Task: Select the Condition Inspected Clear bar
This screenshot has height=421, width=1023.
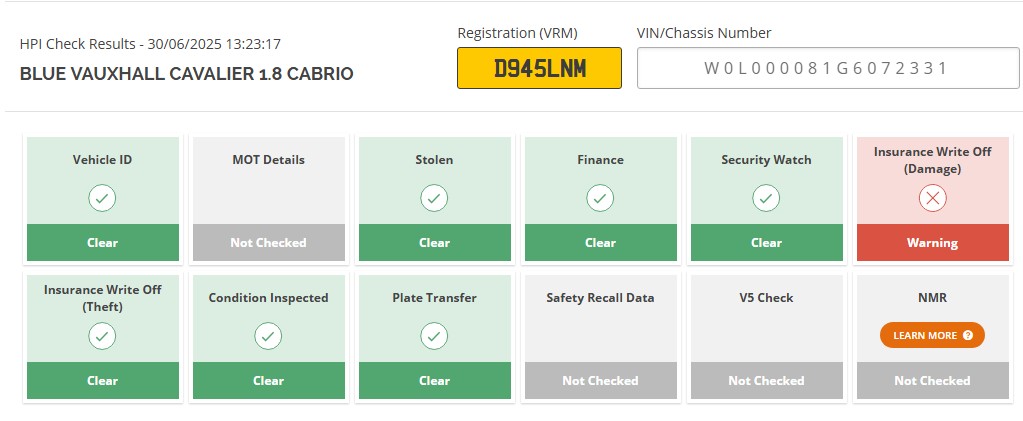Action: 268,381
